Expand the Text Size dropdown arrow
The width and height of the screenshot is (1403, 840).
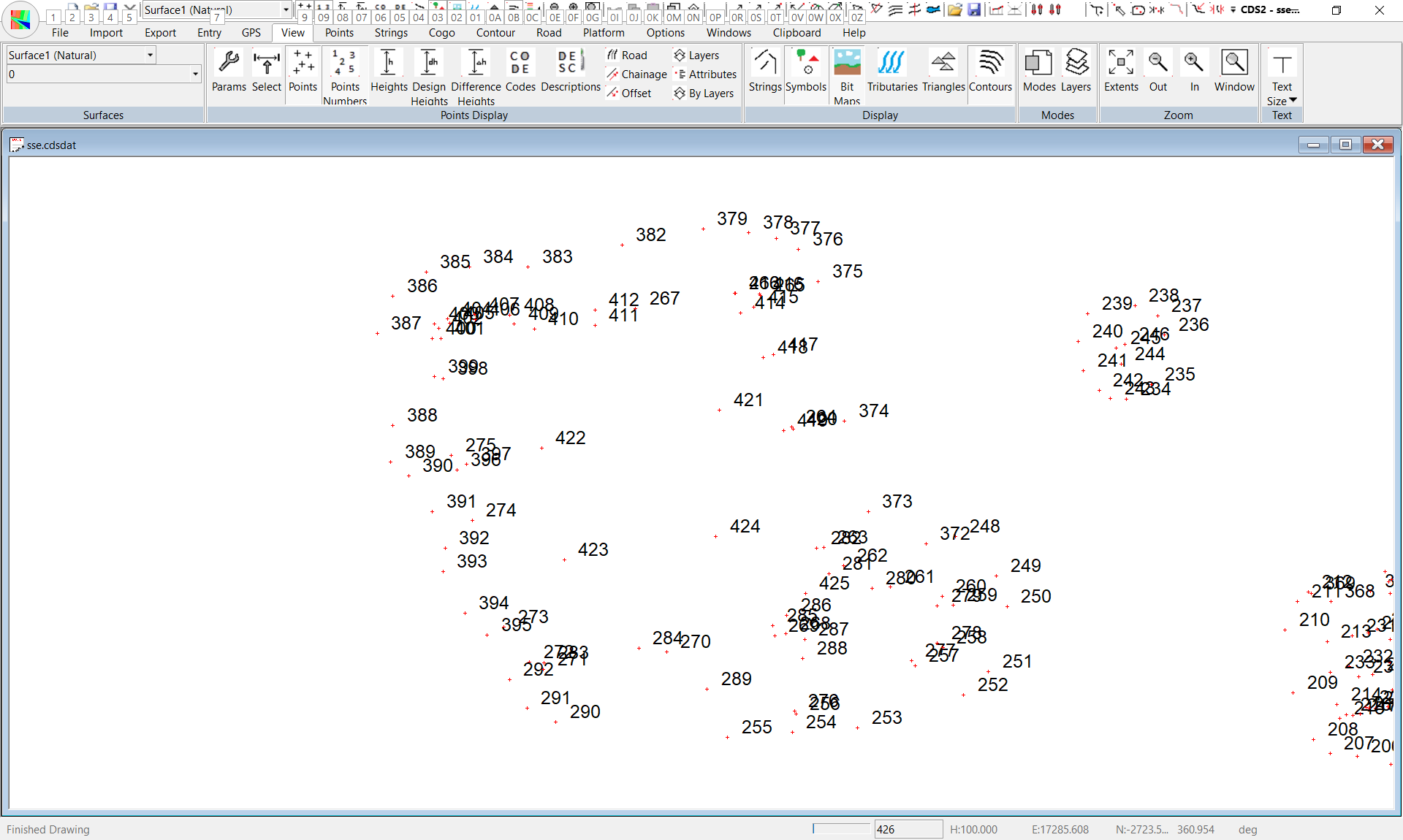click(1293, 100)
